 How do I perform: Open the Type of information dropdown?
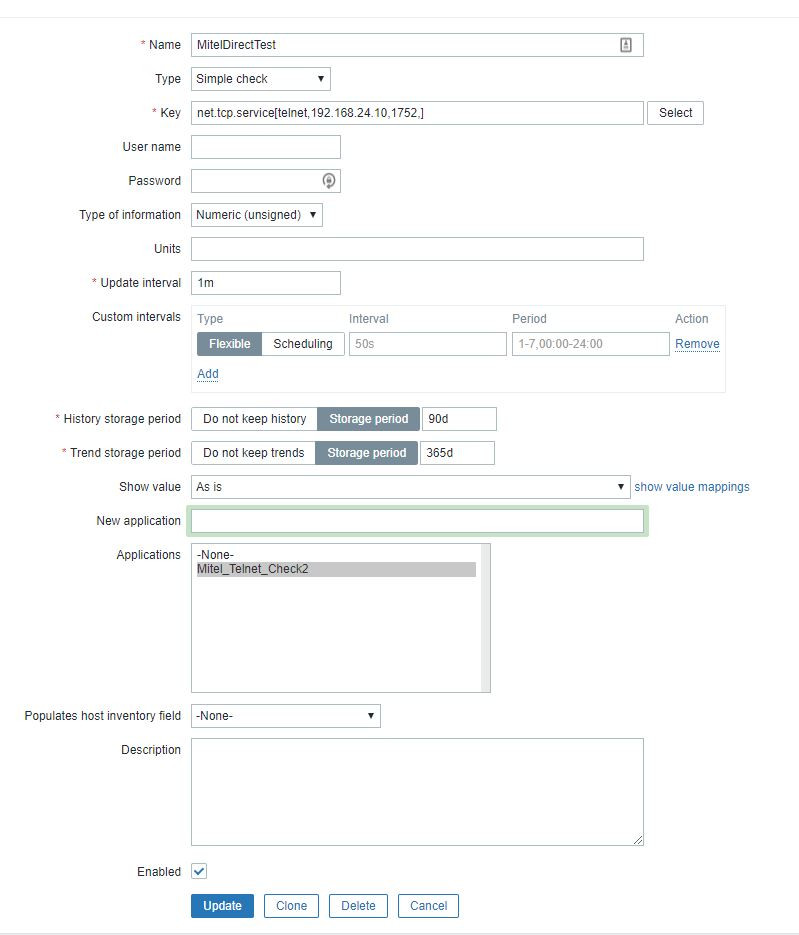257,215
